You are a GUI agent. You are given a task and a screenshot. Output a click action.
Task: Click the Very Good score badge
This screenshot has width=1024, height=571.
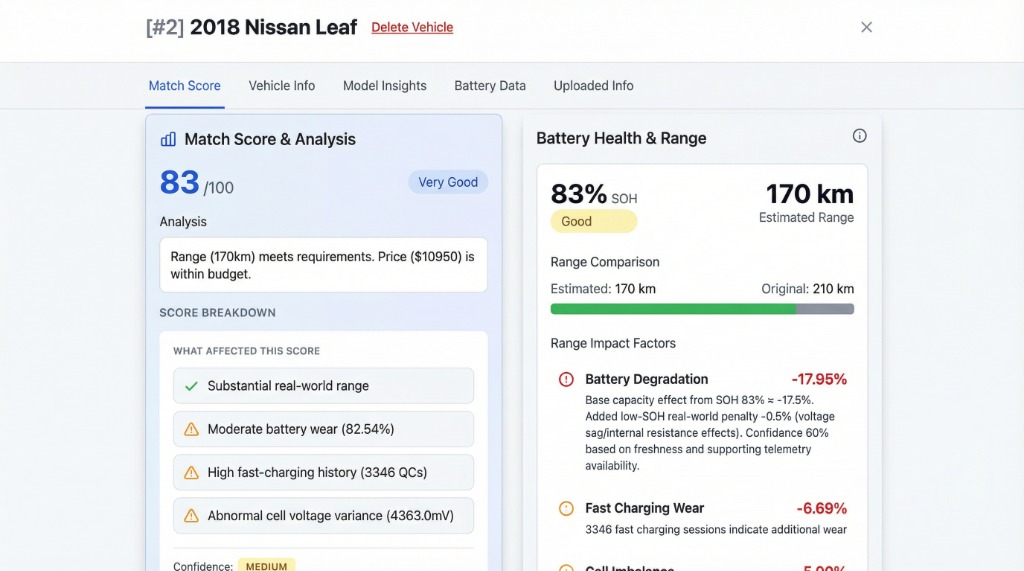point(447,182)
